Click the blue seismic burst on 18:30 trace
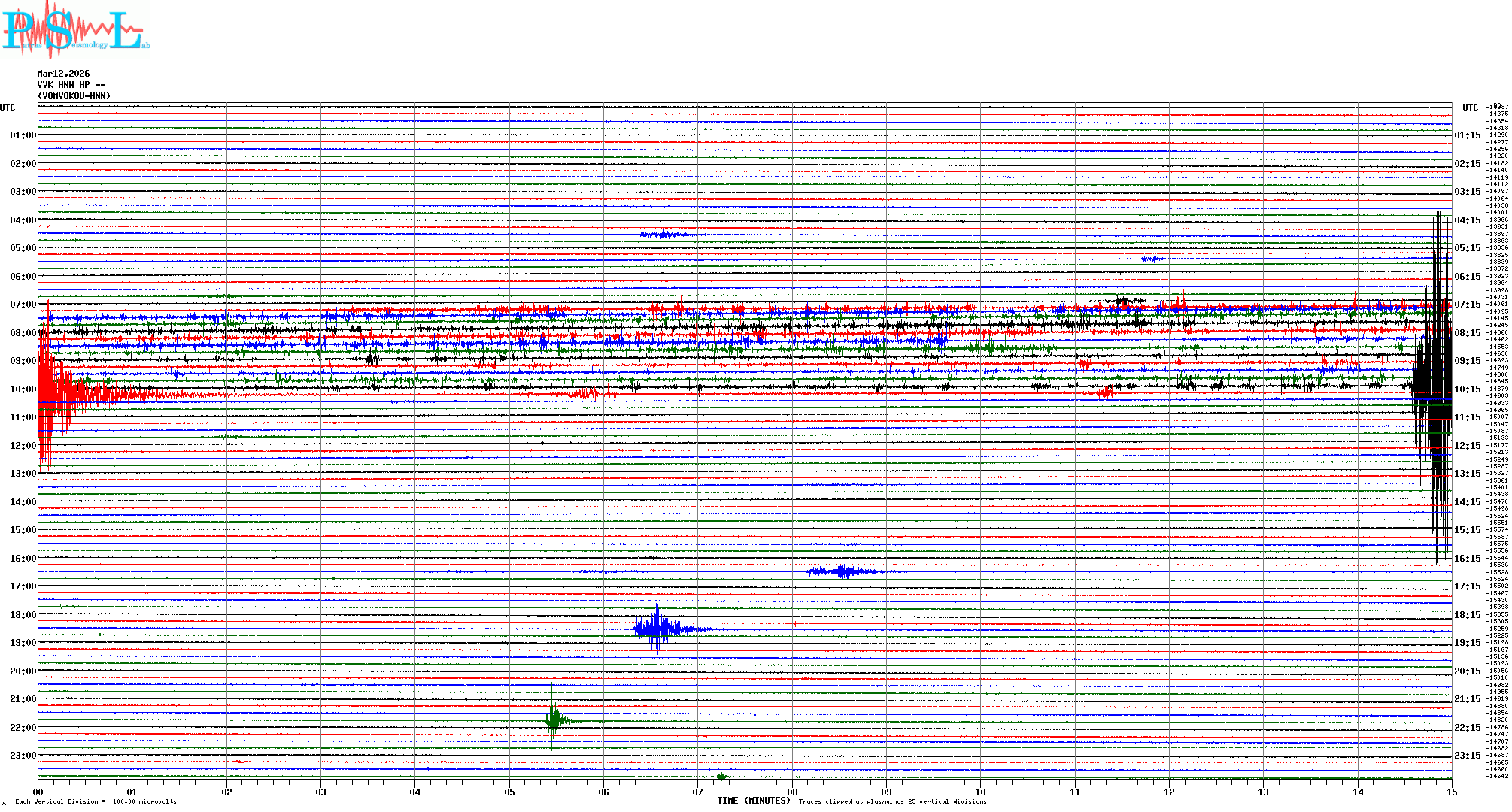The width and height of the screenshot is (1512, 812). click(x=658, y=629)
